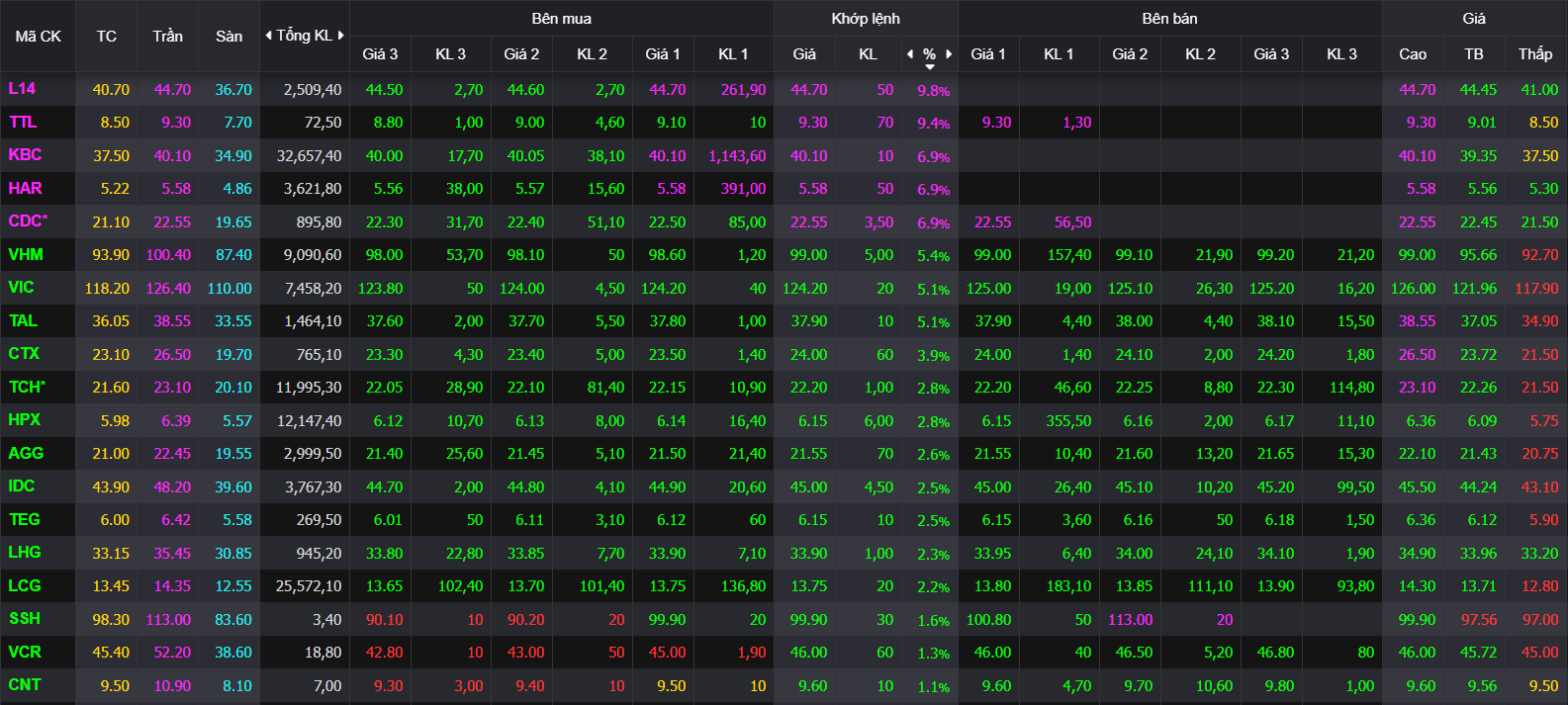Click the 9.8% change for L14
This screenshot has width=1568, height=705.
coord(934,91)
